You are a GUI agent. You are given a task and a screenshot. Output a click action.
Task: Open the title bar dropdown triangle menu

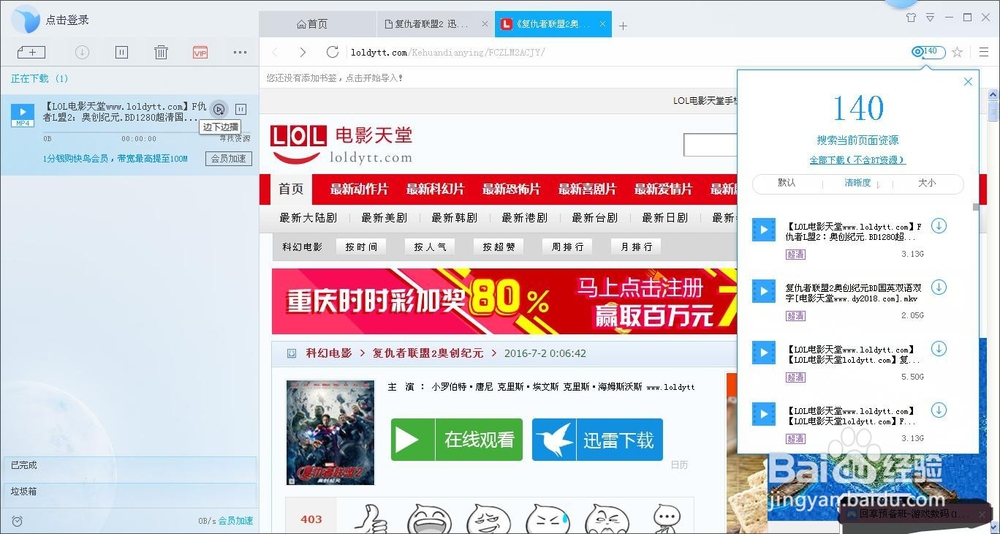pos(930,17)
